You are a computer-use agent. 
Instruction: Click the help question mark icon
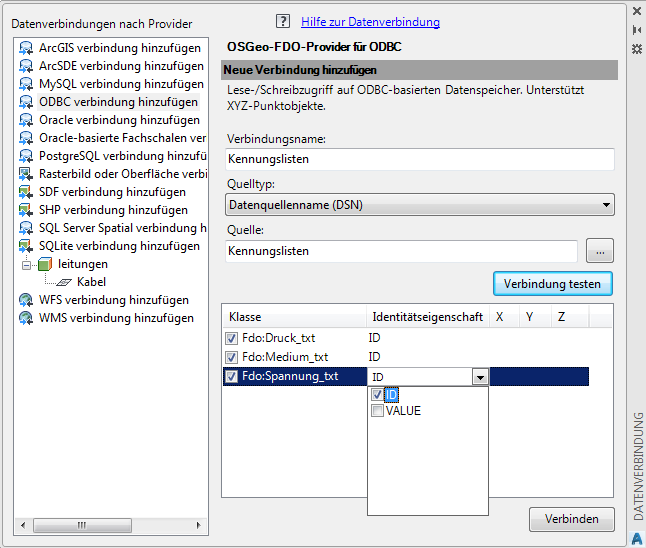coord(282,22)
